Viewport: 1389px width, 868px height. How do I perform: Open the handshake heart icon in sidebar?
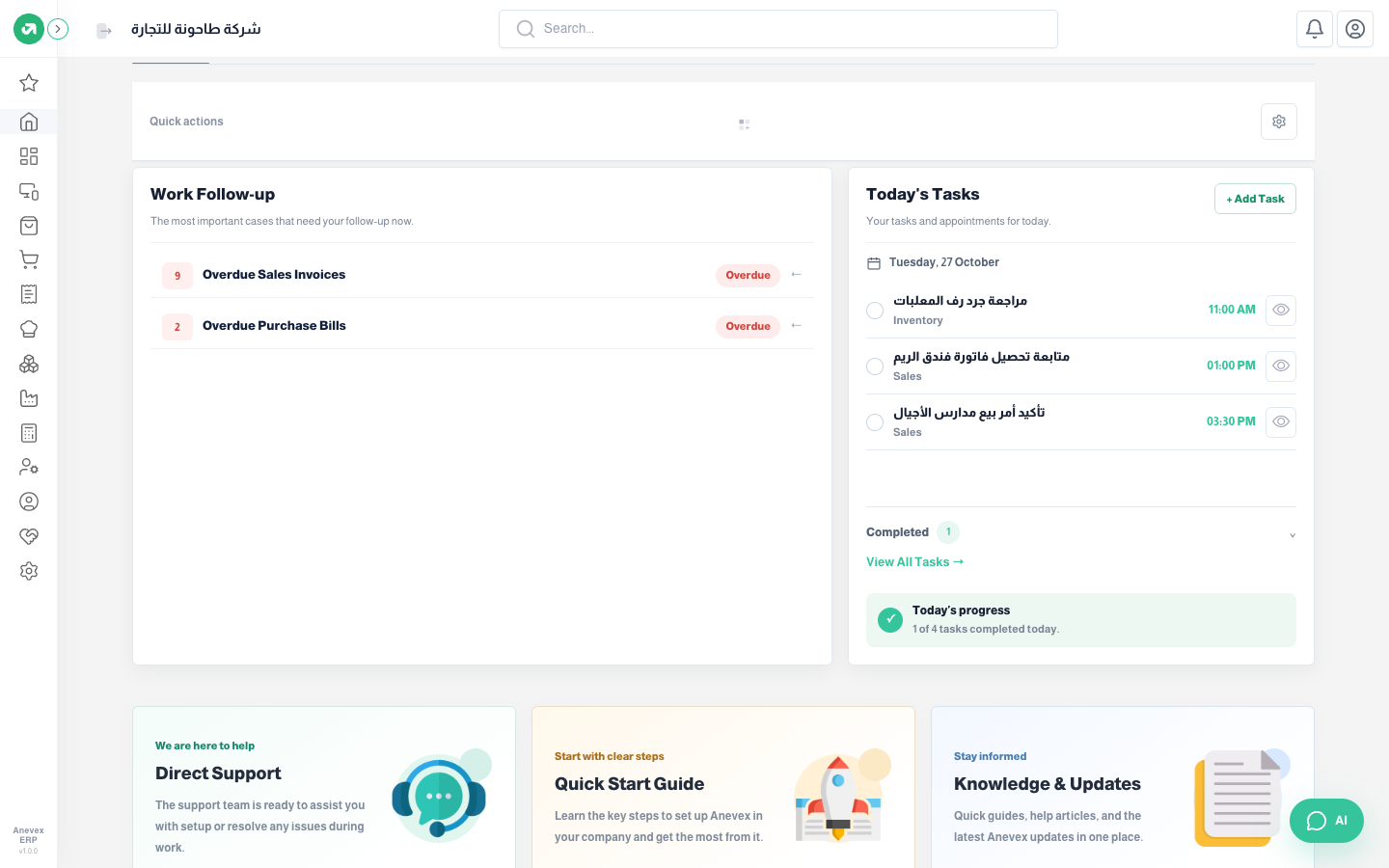pos(29,536)
